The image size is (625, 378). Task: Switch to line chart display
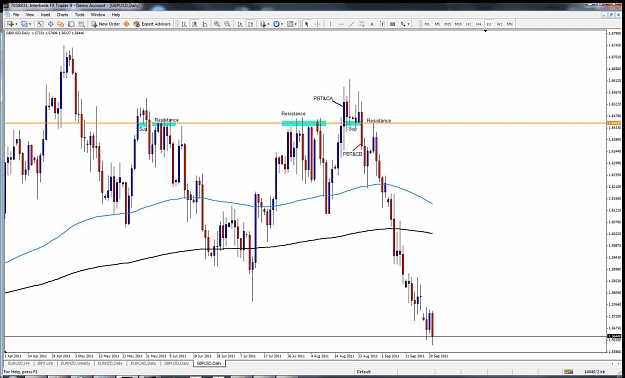click(204, 24)
